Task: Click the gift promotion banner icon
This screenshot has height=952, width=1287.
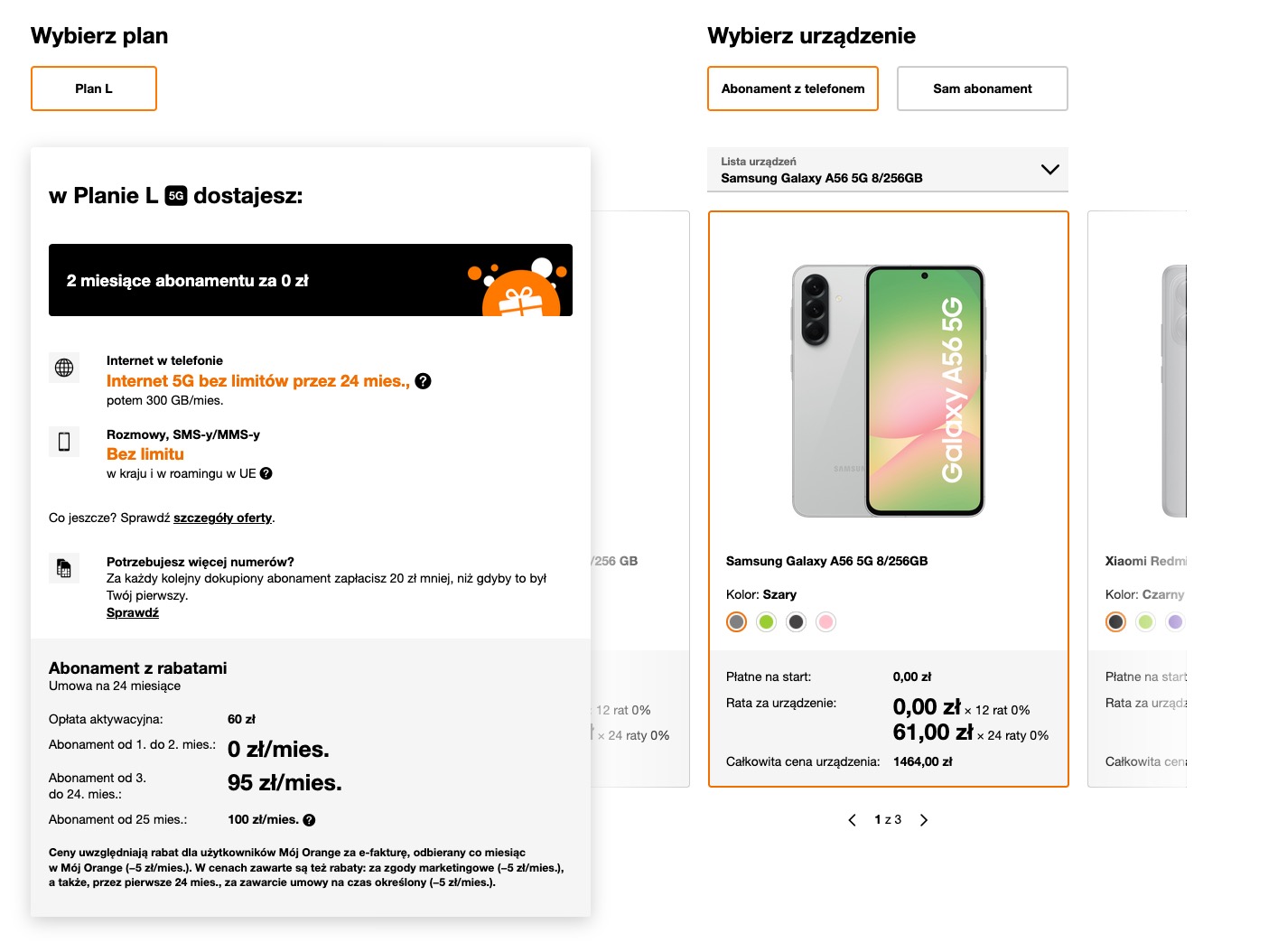Action: click(x=520, y=287)
